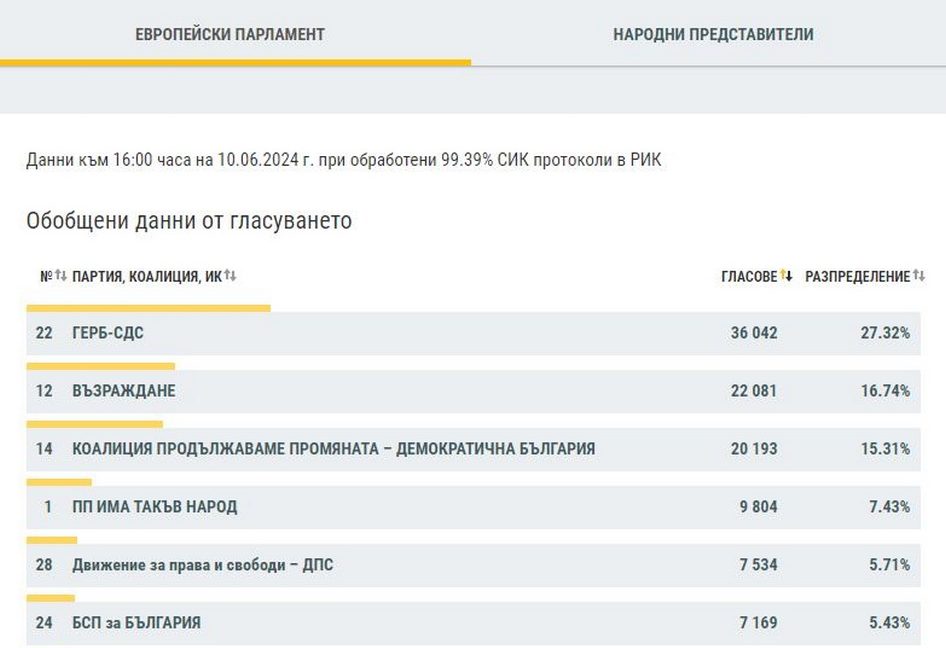946x648 pixels.
Task: Click sort arrows beside РАЗПРЕДЕЛЕНИЕ
Action: click(919, 276)
